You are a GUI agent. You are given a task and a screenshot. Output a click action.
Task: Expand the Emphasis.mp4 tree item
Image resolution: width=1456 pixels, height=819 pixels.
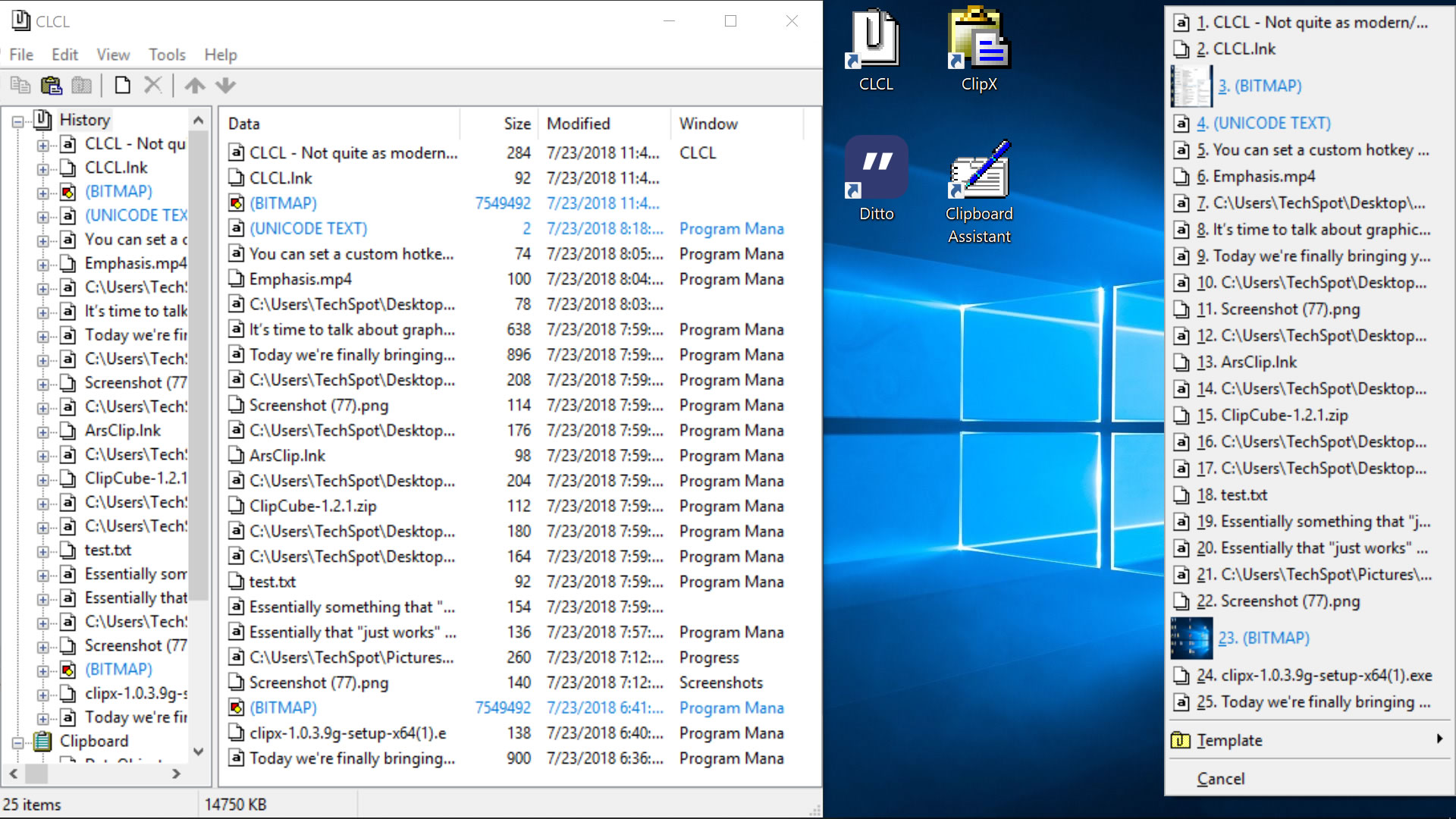[x=43, y=264]
